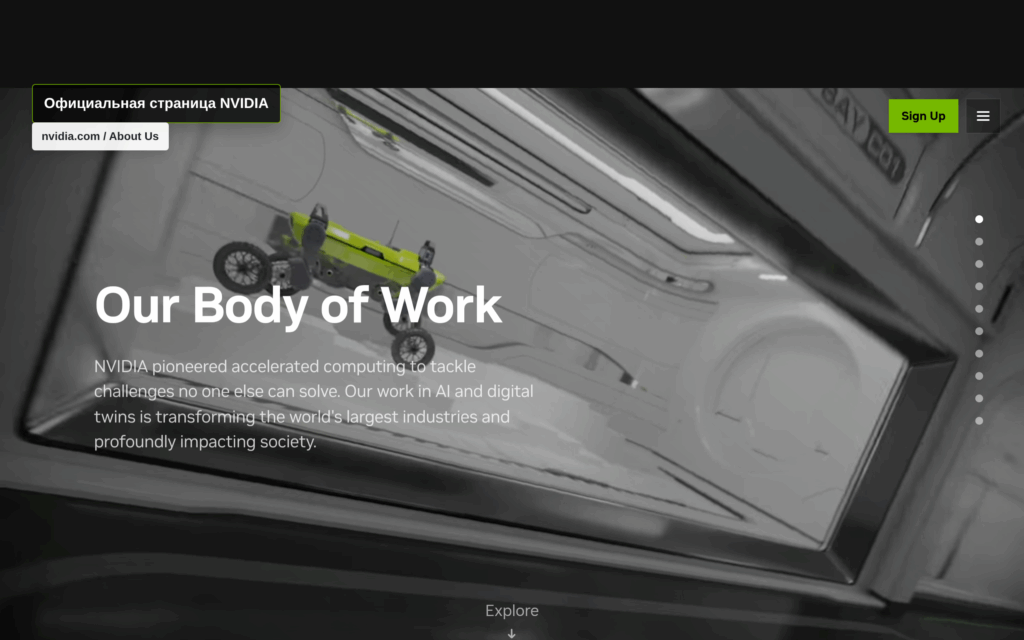Click the nvidia.com / About Us breadcrumb
This screenshot has width=1024, height=640.
coord(100,136)
